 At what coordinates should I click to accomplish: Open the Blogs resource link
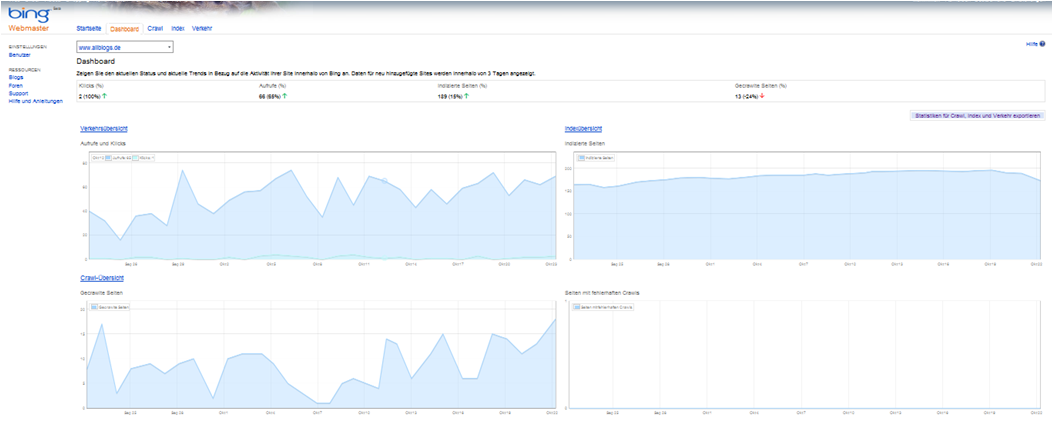[15, 77]
